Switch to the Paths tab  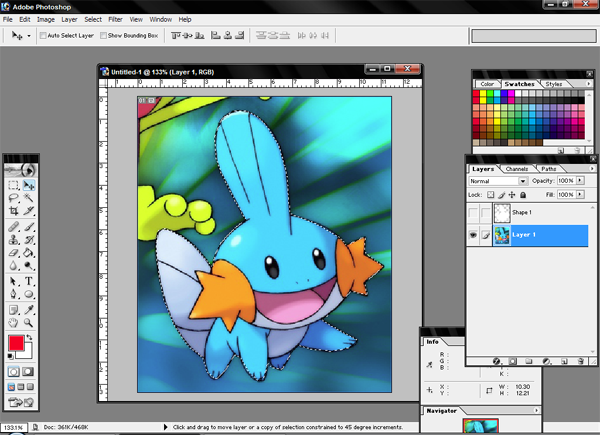548,169
